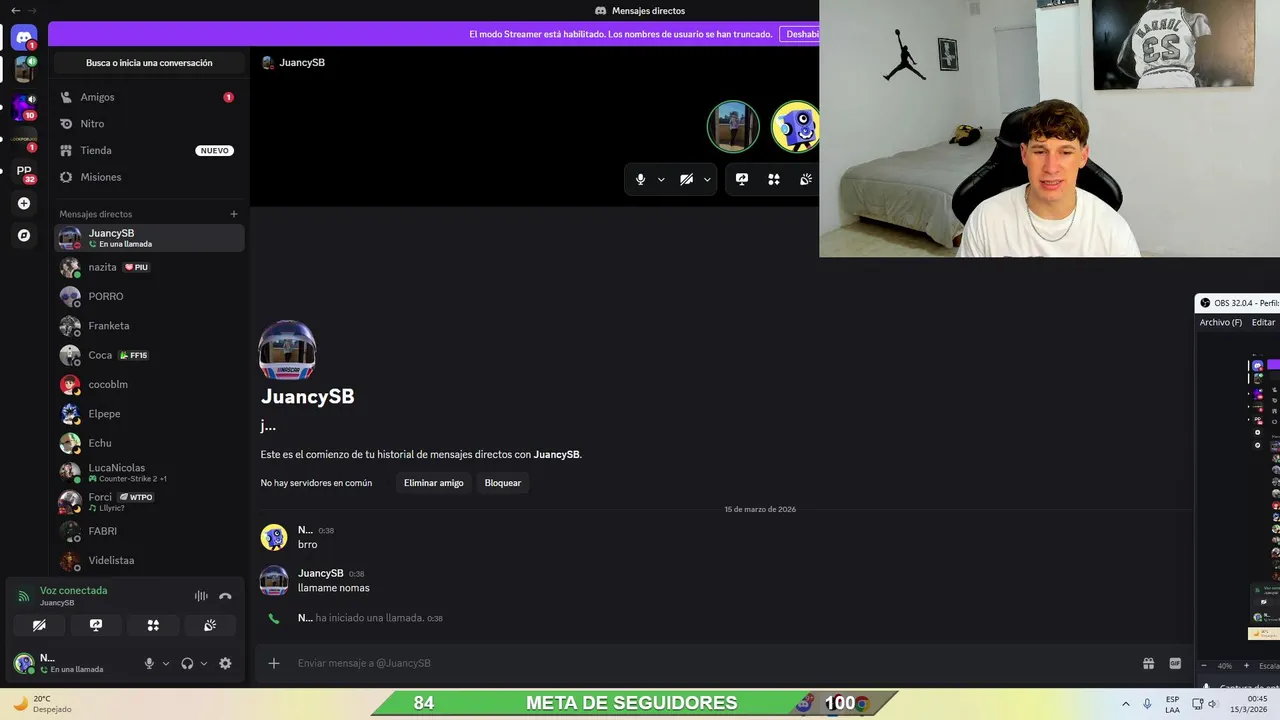This screenshot has height=720, width=1280.
Task: Open gift icon in message bar
Action: coord(1149,663)
